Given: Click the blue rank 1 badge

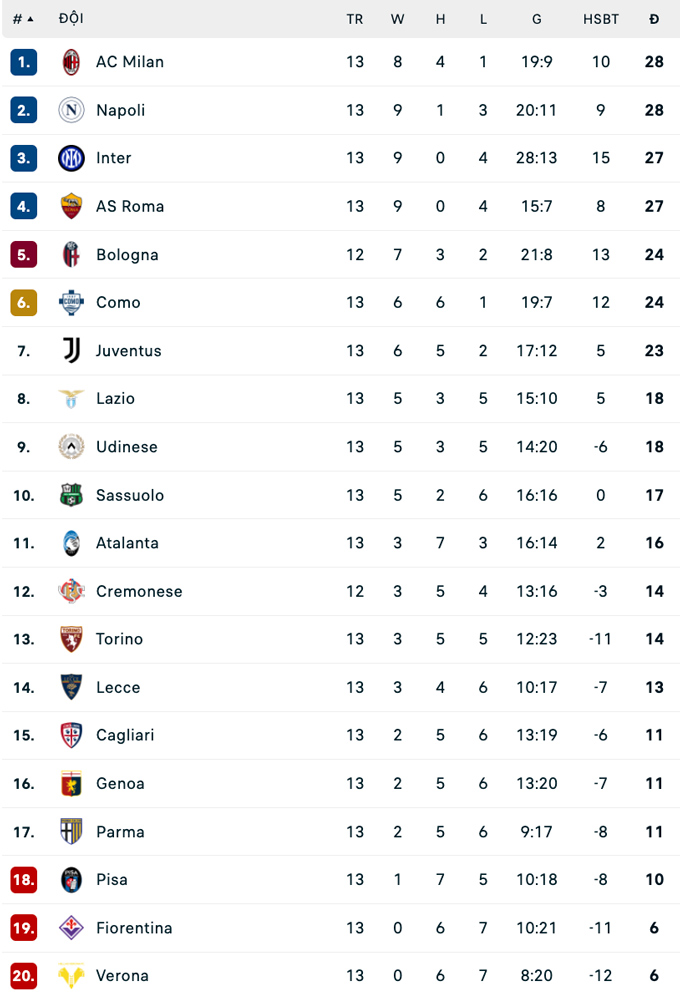Looking at the screenshot, I should (24, 62).
